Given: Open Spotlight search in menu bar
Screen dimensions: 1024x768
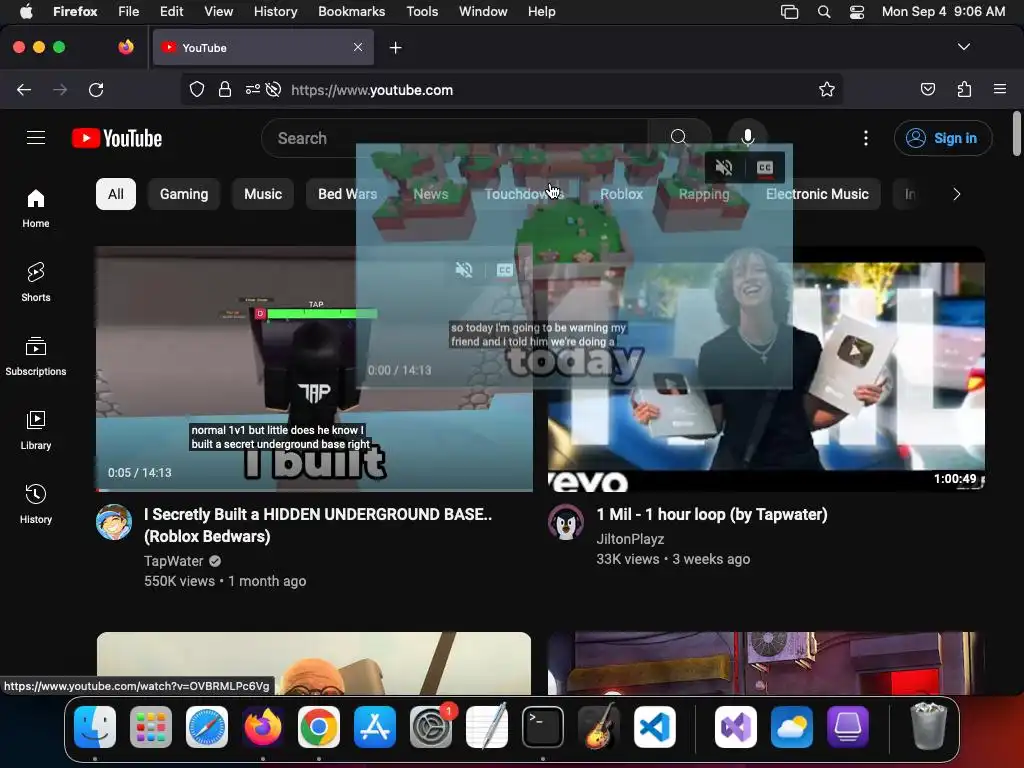Looking at the screenshot, I should (x=824, y=12).
